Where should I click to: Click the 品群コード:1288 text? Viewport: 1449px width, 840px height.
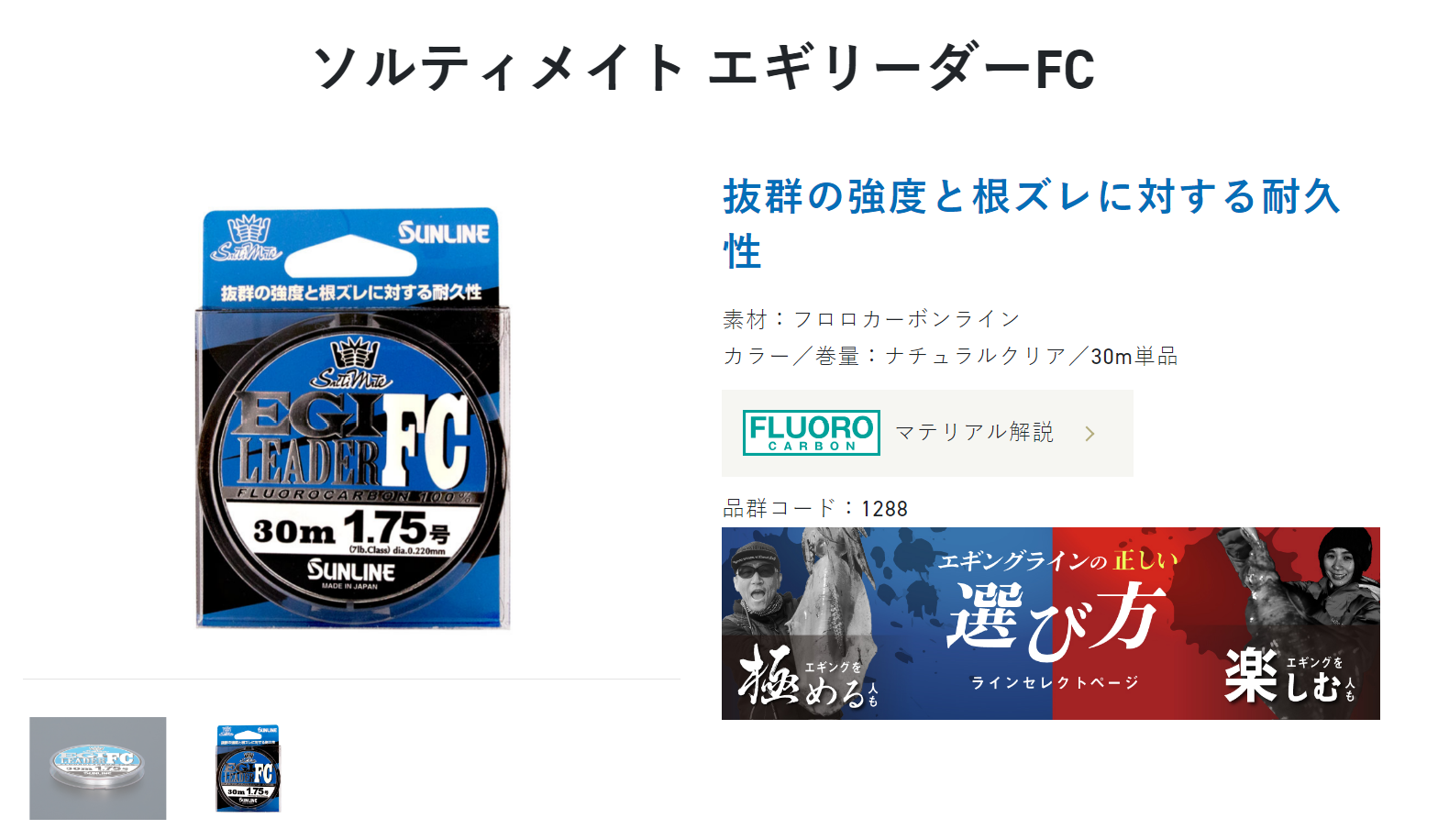(815, 508)
